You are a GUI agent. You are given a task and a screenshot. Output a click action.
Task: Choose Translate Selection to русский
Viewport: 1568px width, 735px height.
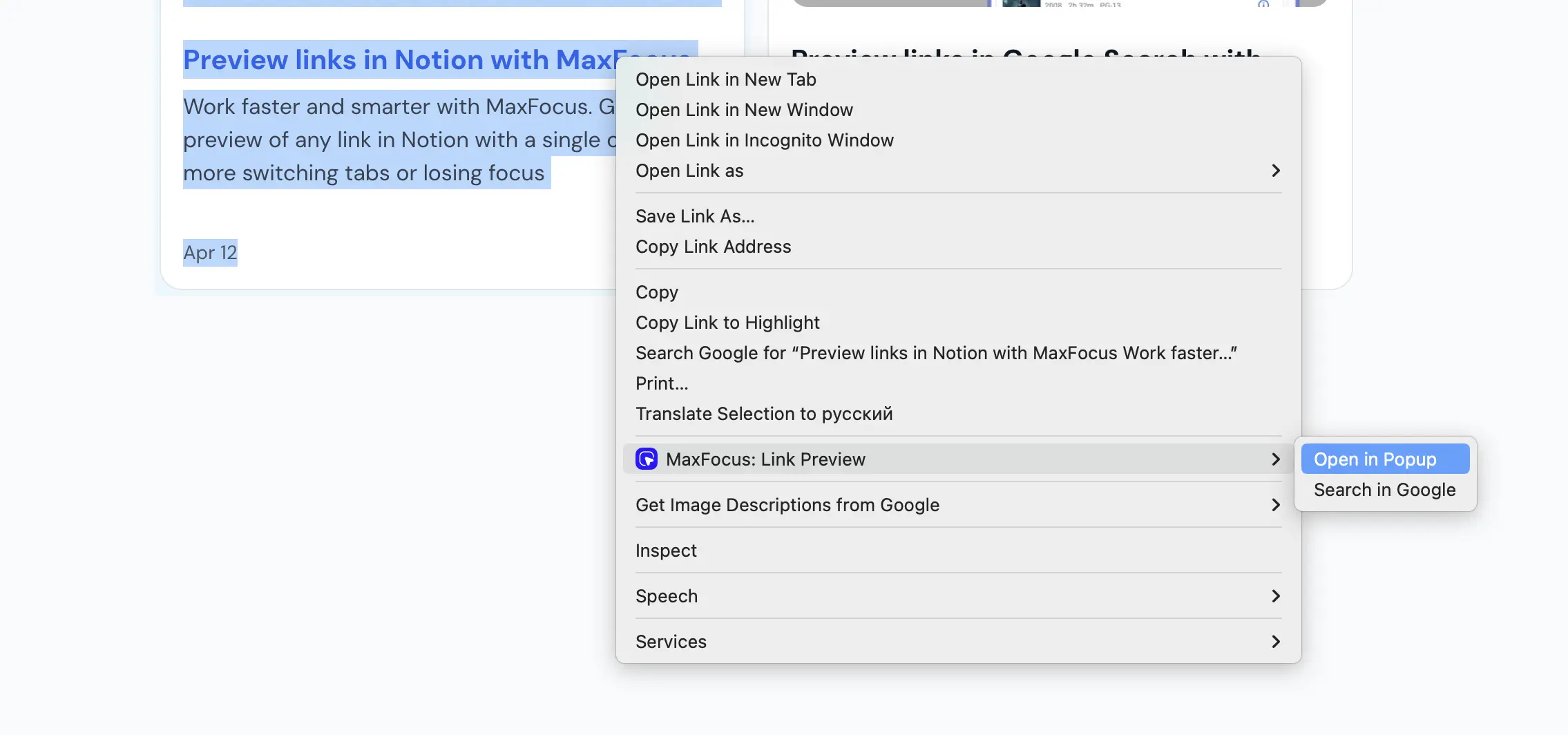pos(958,414)
